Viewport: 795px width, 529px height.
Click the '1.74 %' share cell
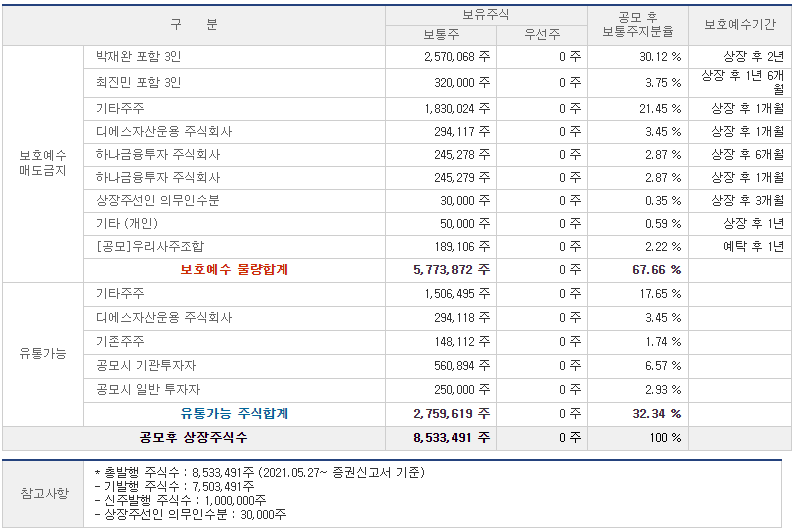coord(663,342)
